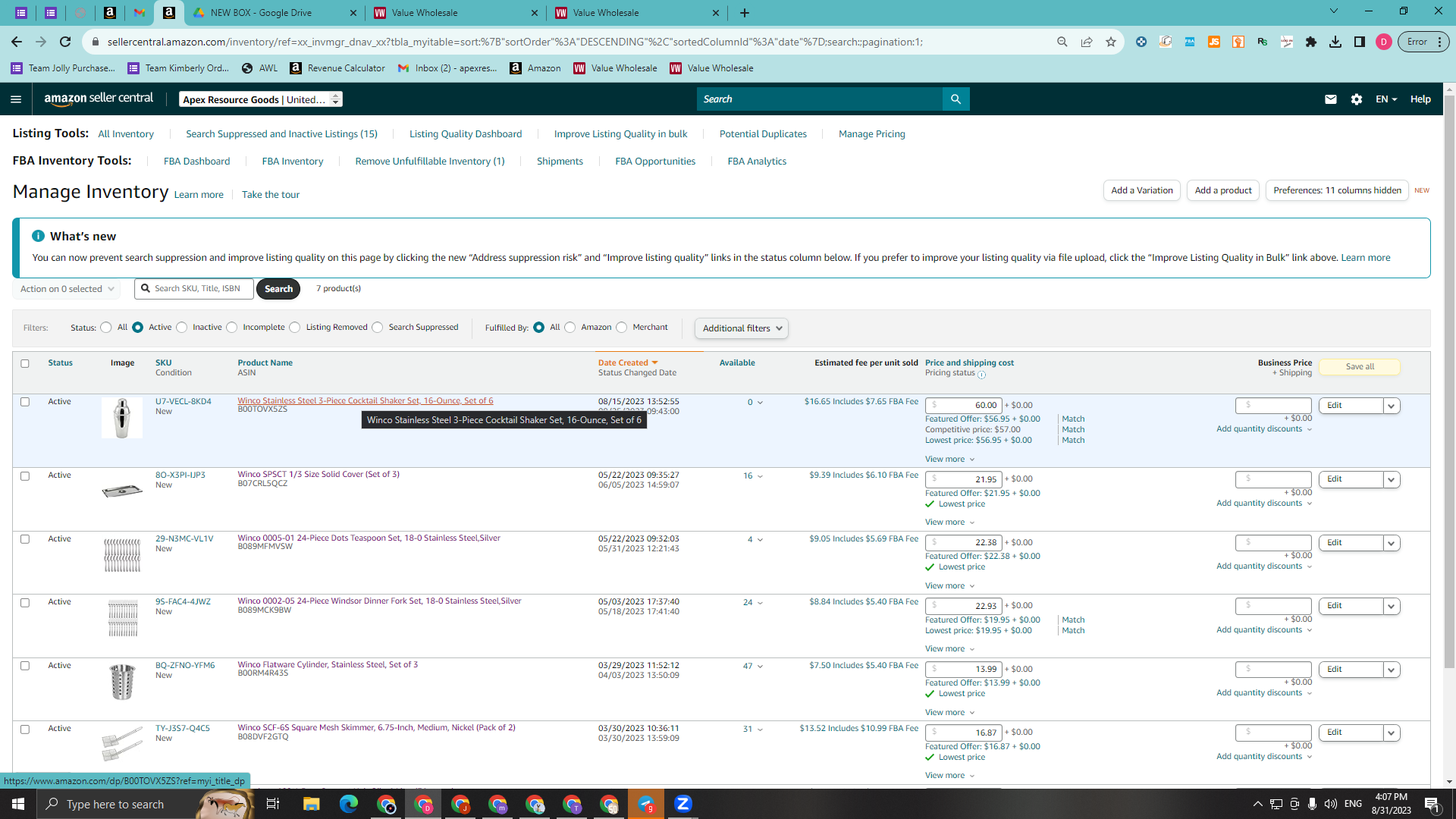Switch to the NEW BOX - Google Drive tab
The width and height of the screenshot is (1456, 819).
click(273, 13)
